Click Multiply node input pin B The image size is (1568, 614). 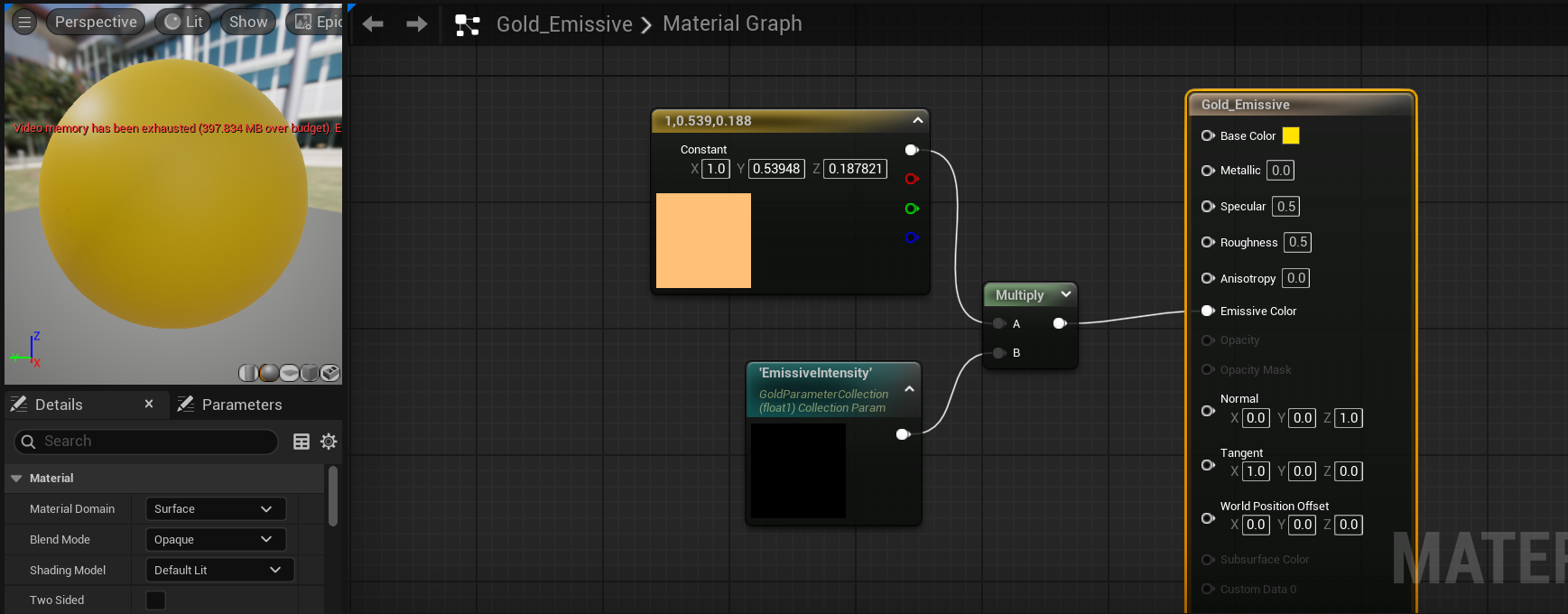coord(999,353)
